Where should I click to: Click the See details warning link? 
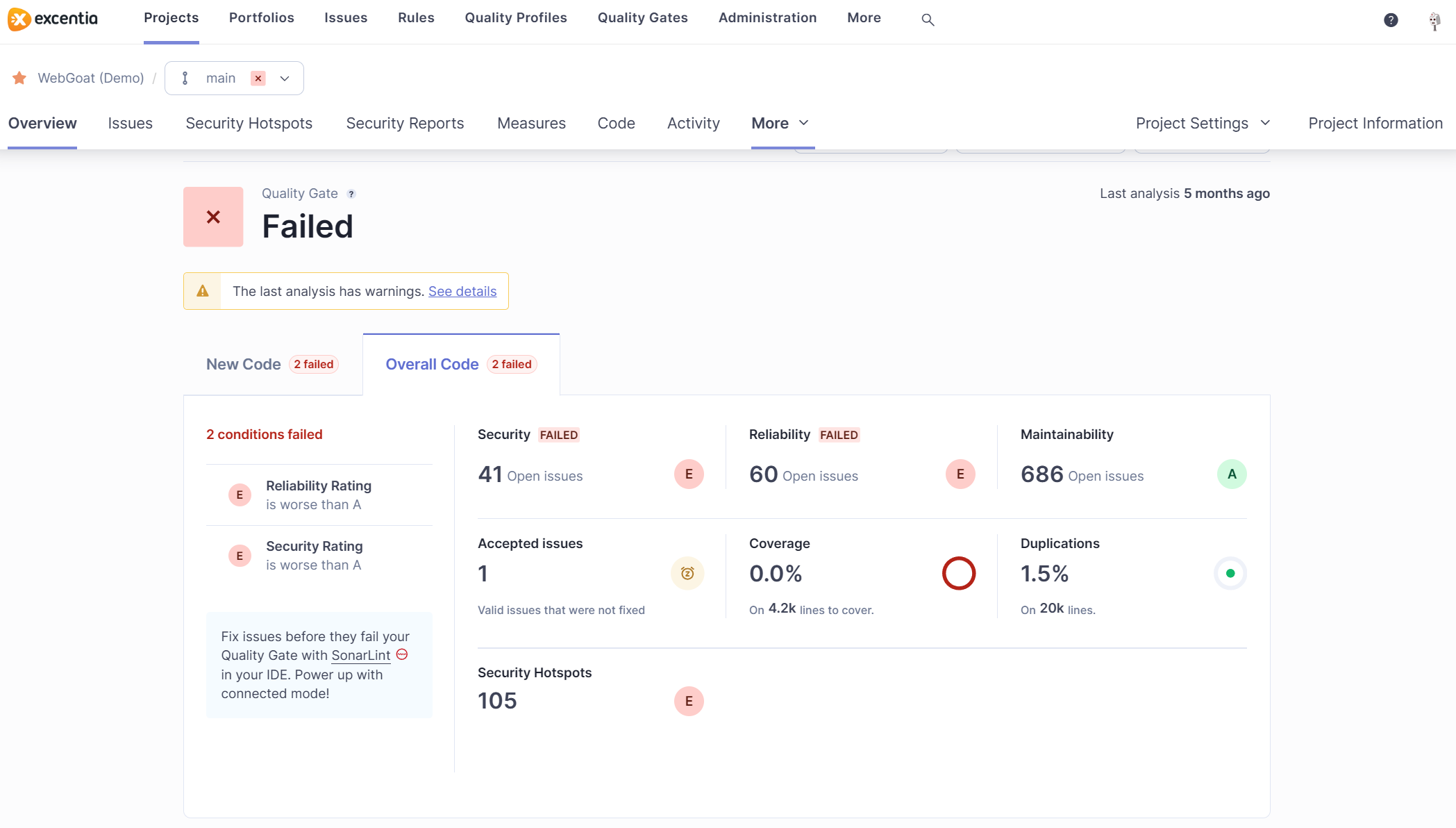462,292
